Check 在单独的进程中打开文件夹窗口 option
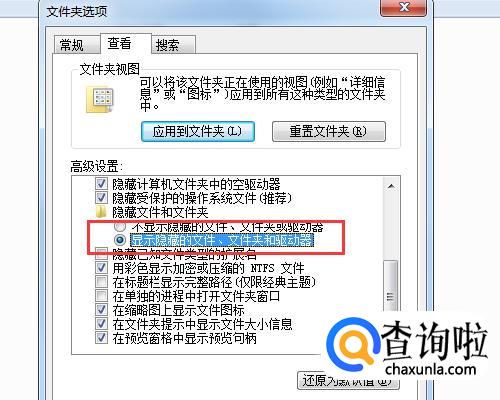 (101, 296)
